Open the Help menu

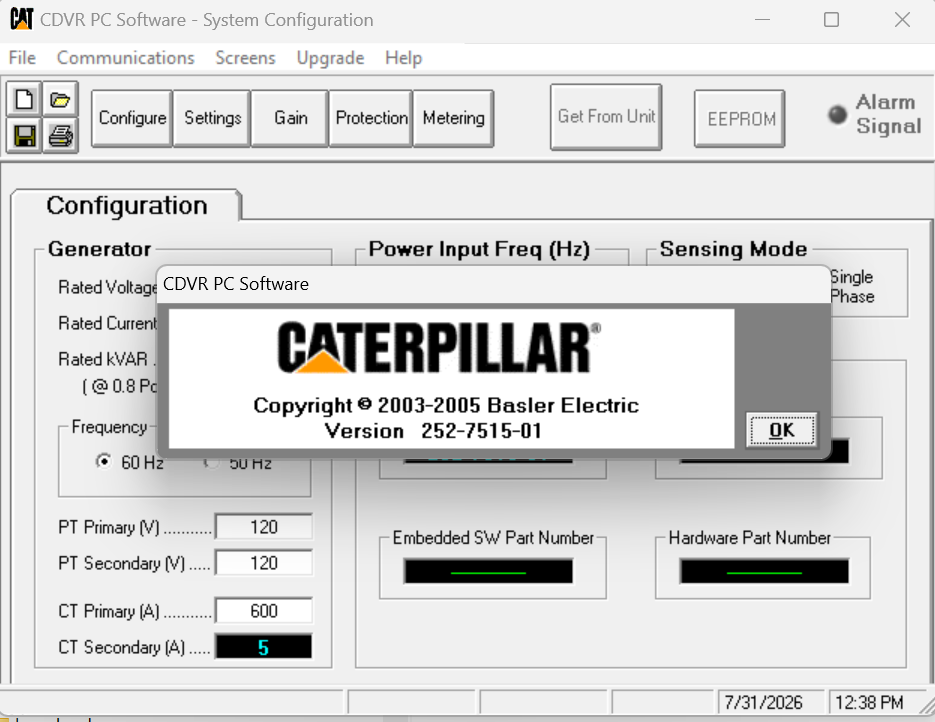coord(403,58)
